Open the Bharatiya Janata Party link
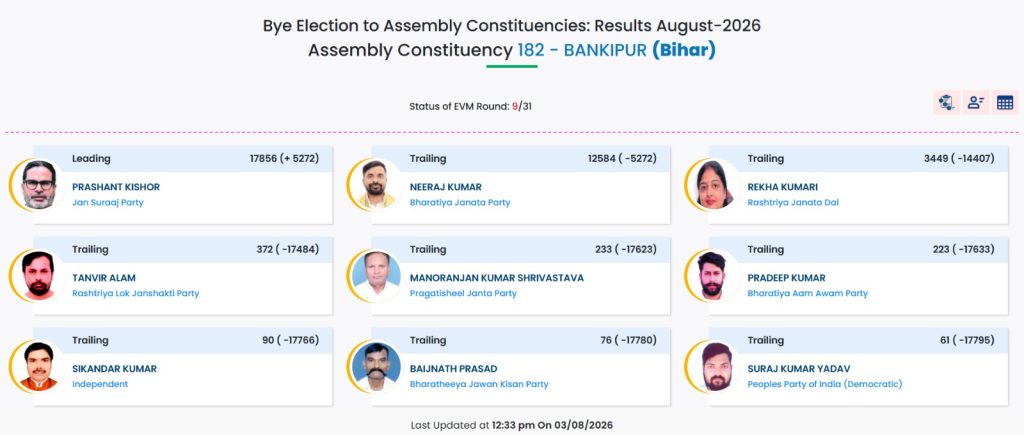Screen dimensions: 1024x435 click(x=460, y=202)
